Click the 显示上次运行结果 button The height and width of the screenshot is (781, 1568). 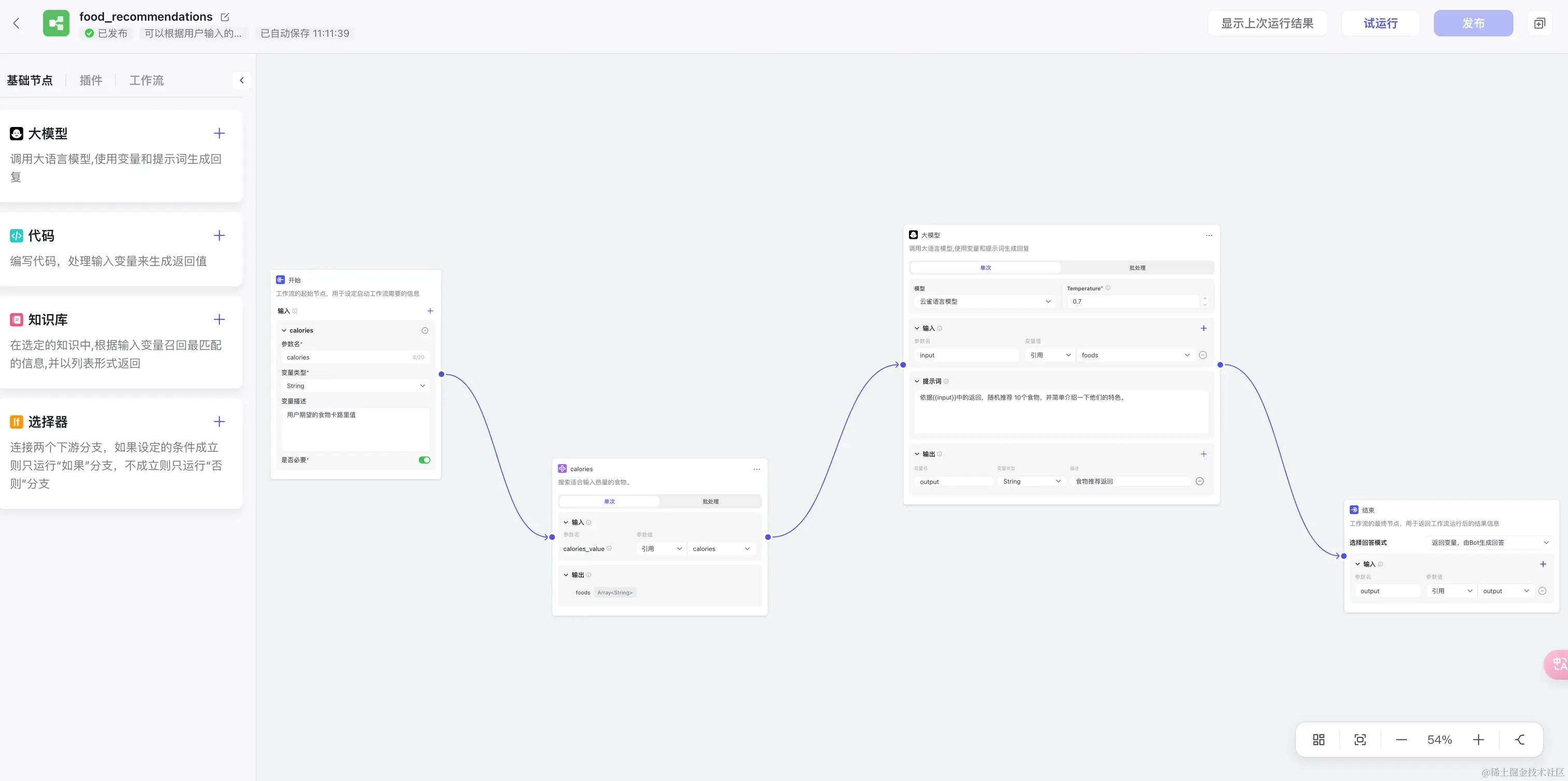tap(1267, 23)
